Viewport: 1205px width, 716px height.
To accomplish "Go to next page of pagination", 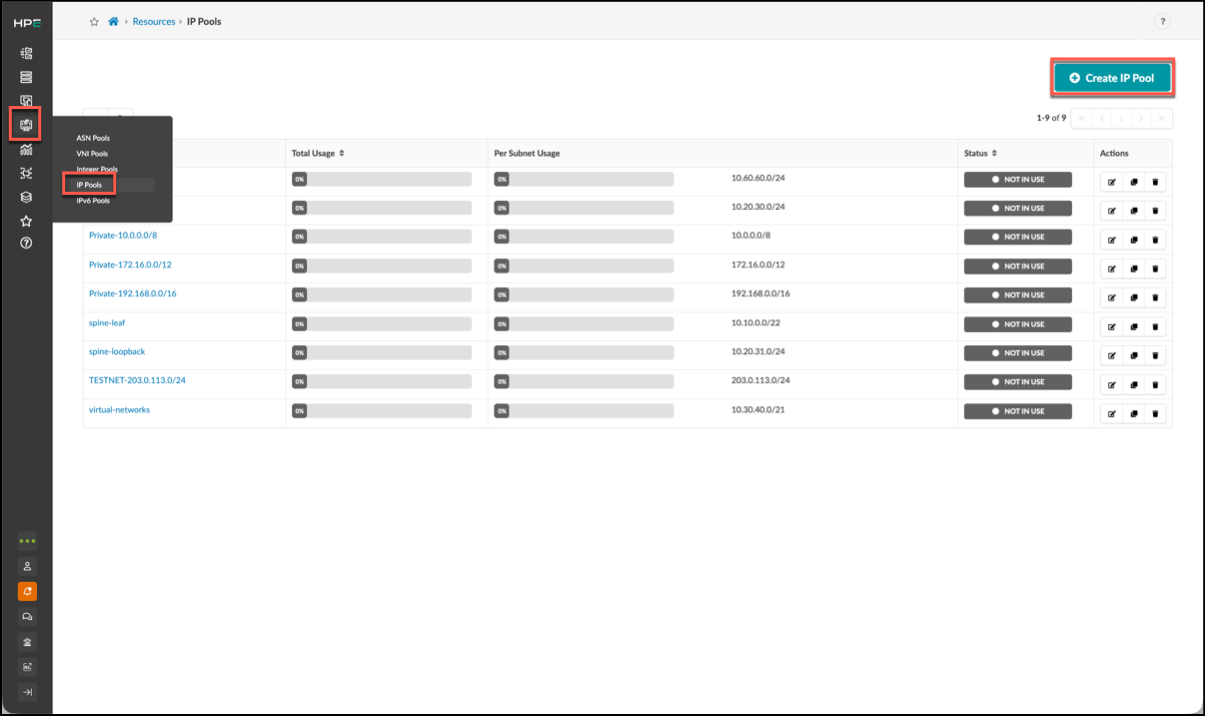I will [x=1142, y=118].
